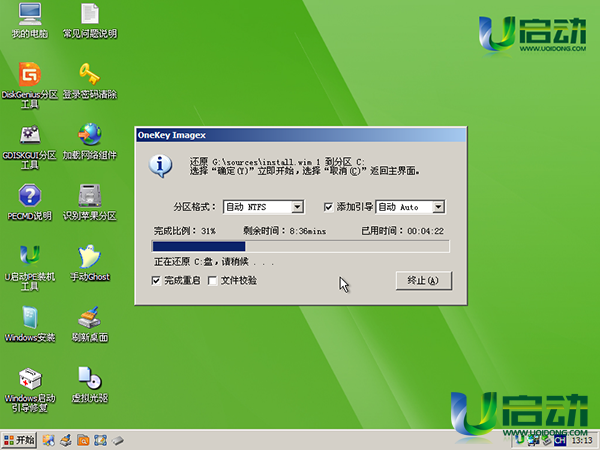Click the OneKey Imagex title bar

301,135
